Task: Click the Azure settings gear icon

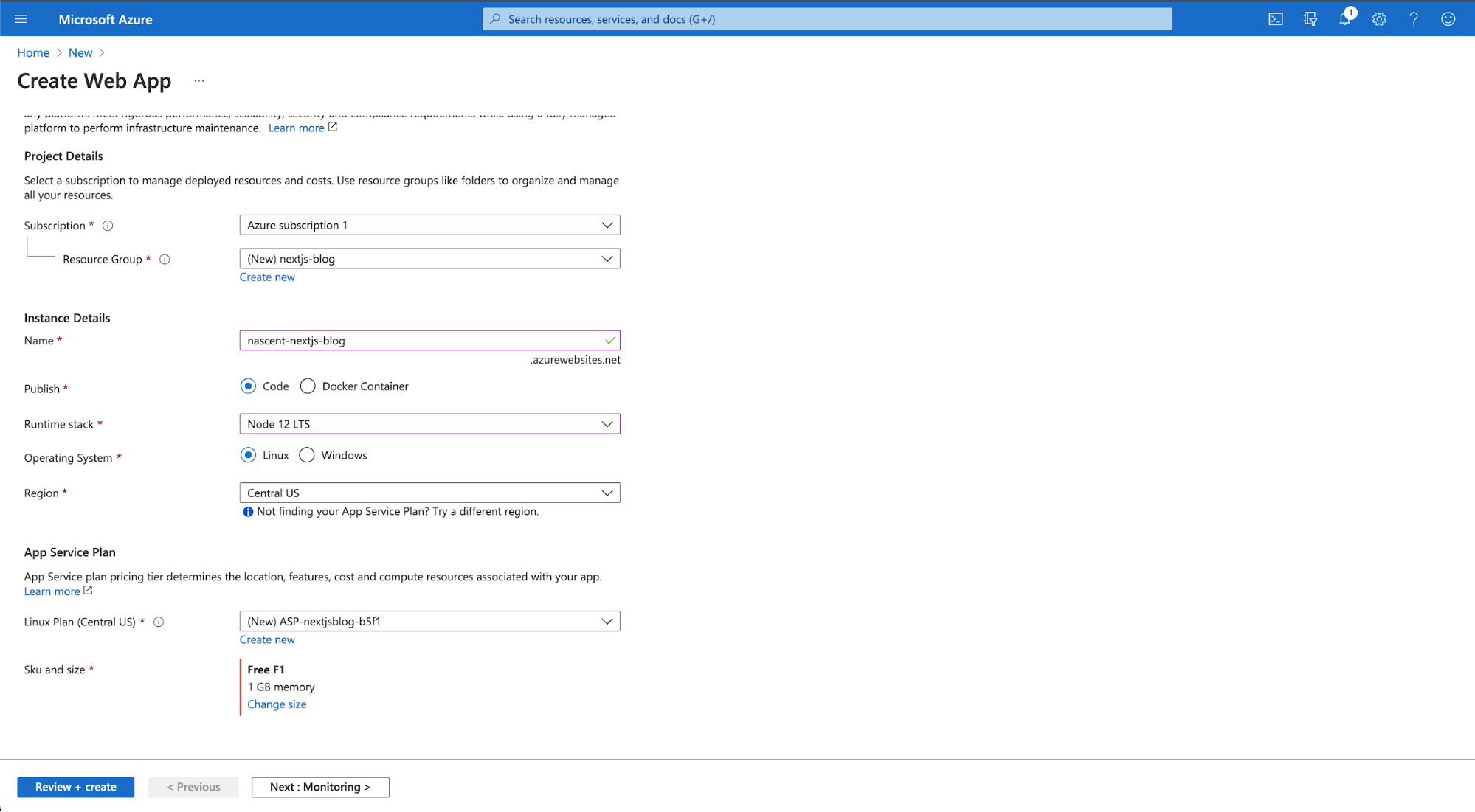Action: 1380,19
